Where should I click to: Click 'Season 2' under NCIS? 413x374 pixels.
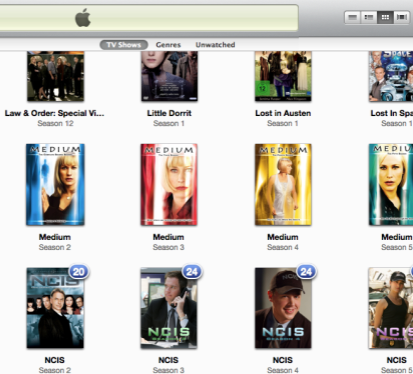click(x=55, y=370)
